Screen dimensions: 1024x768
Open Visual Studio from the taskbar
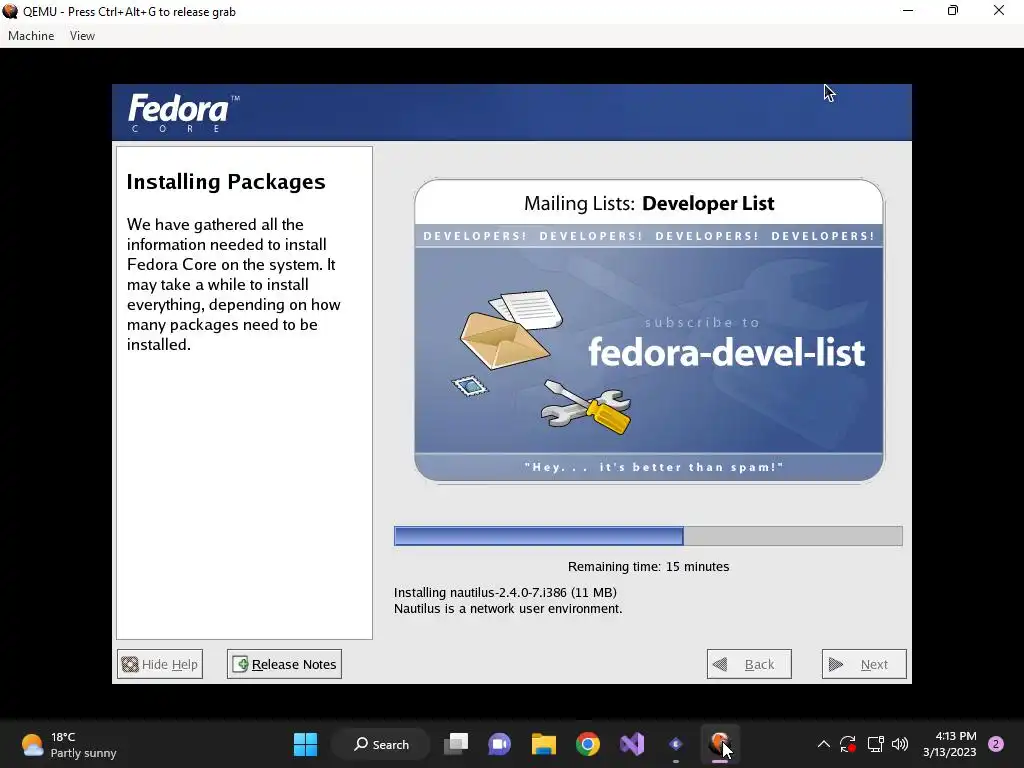[632, 744]
